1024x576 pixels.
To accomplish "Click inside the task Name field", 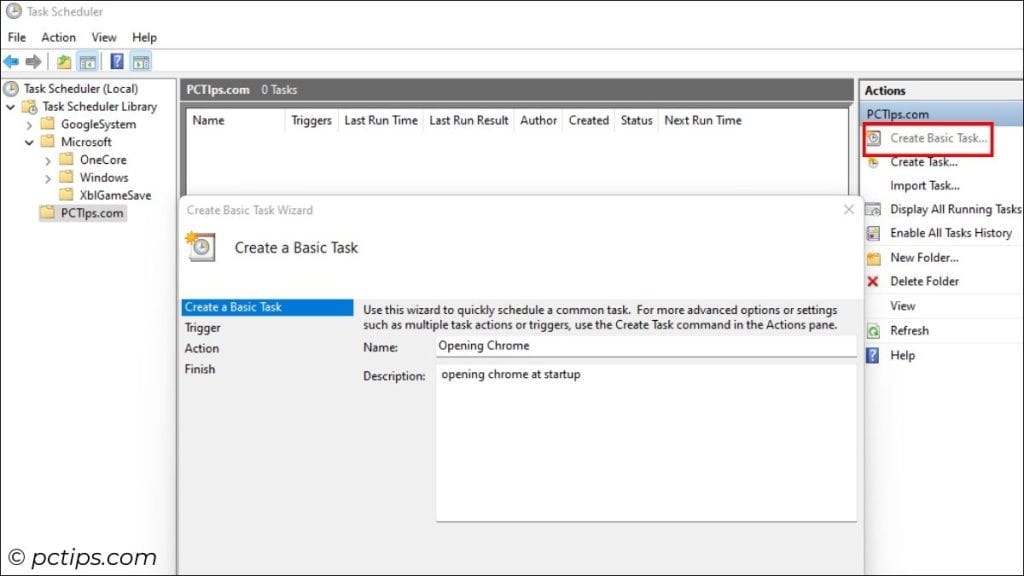I will coord(640,346).
